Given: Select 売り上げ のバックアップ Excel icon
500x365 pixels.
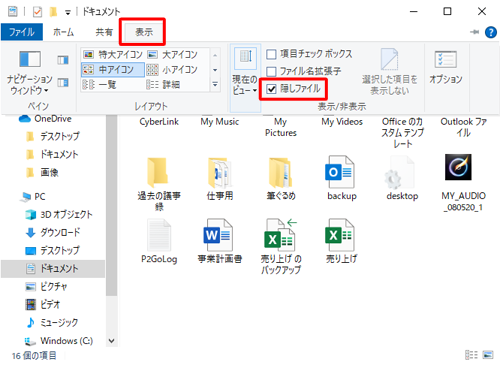Looking at the screenshot, I should coord(280,235).
